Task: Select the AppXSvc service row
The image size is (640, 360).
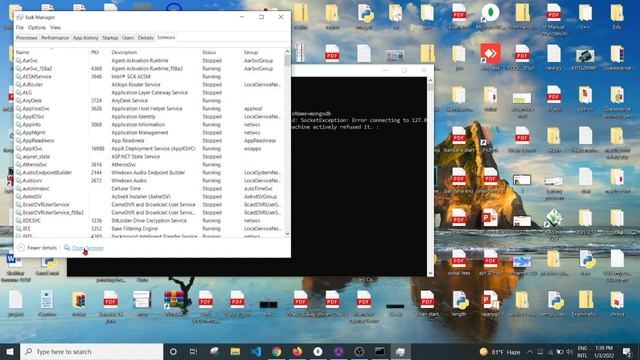Action: pos(149,149)
